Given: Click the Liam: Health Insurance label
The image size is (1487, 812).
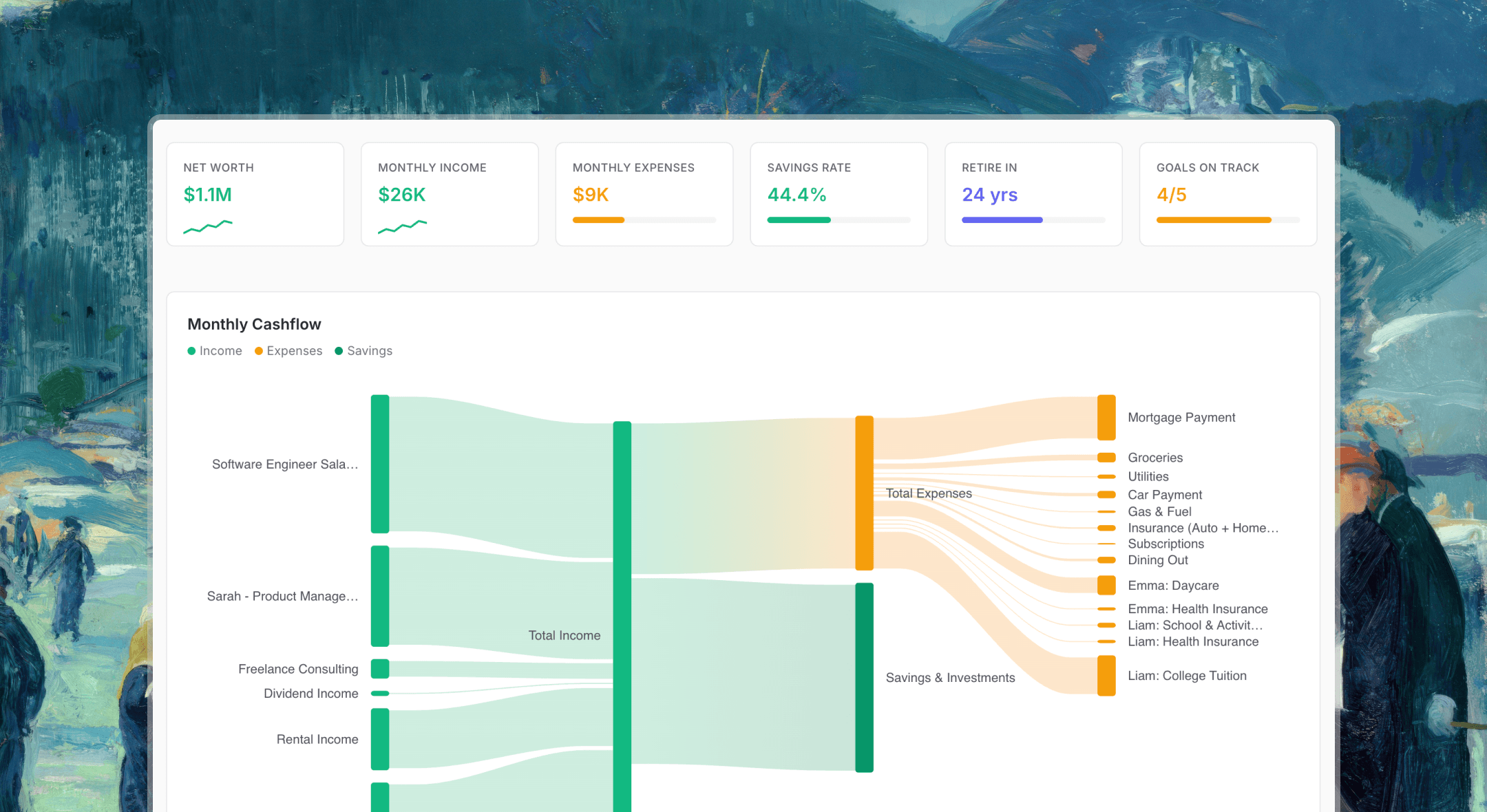Looking at the screenshot, I should pyautogui.click(x=1193, y=642).
